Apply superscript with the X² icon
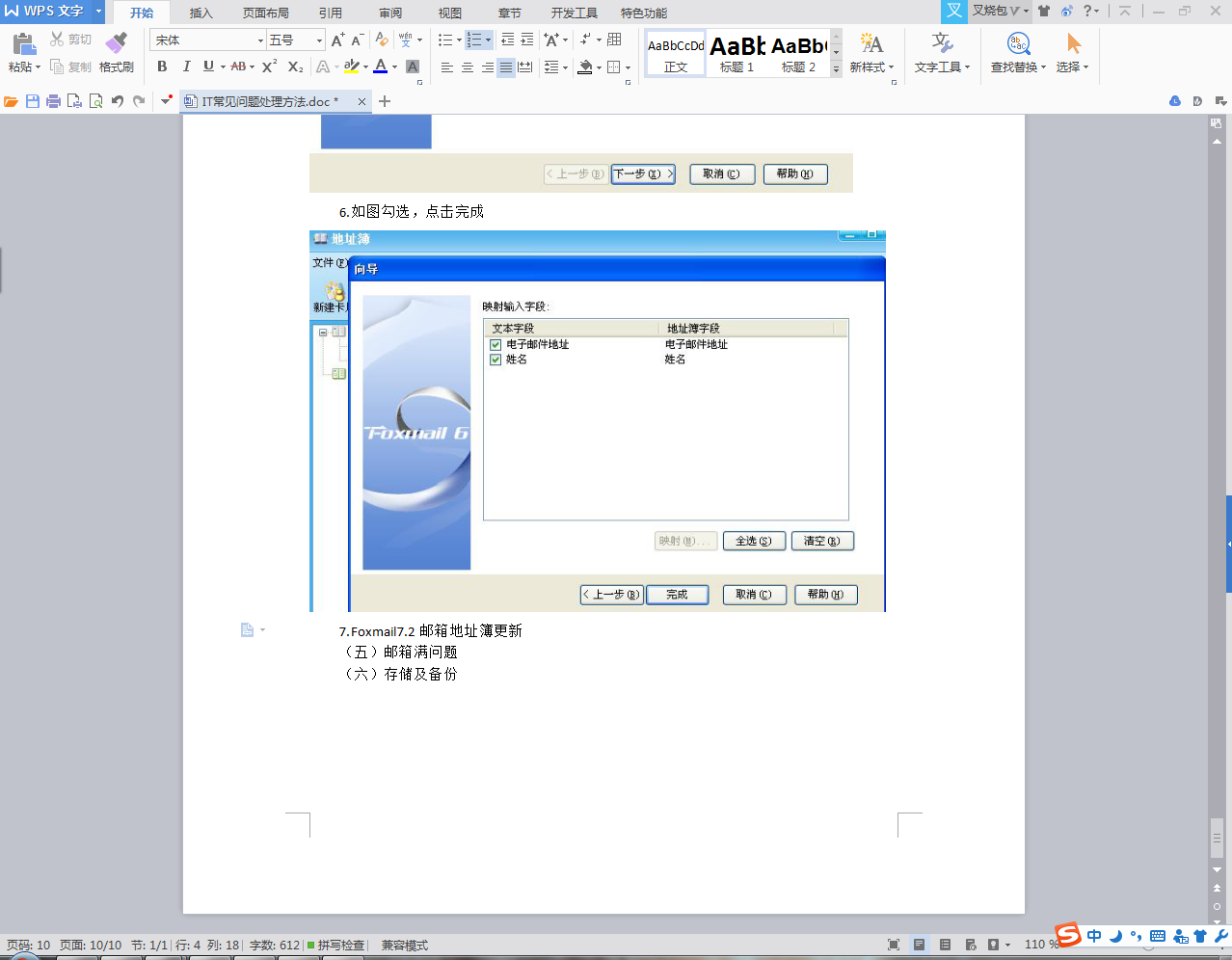The width and height of the screenshot is (1232, 960). tap(269, 67)
